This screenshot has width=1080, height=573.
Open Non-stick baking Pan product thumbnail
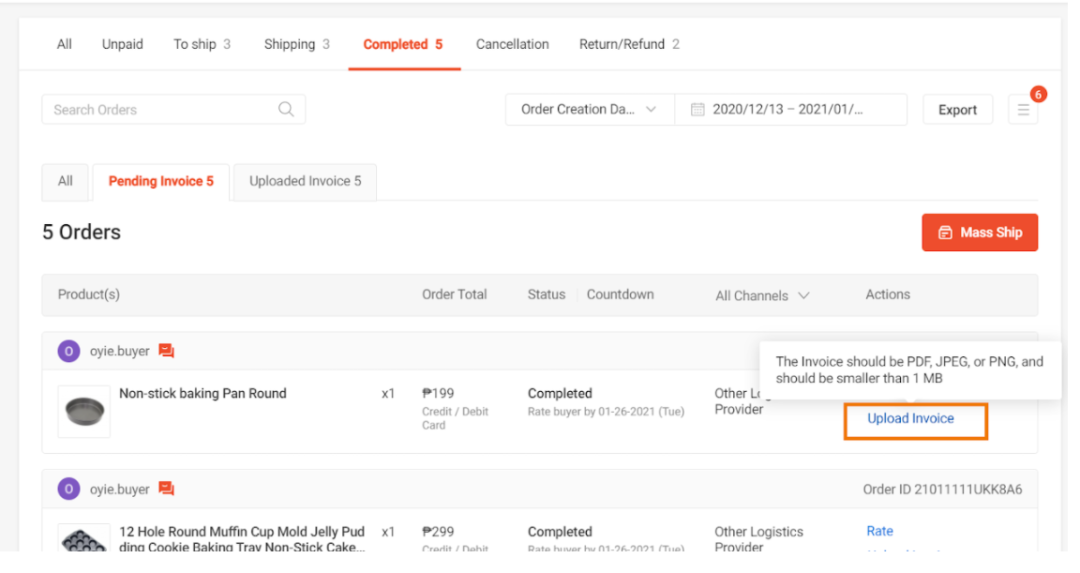point(84,411)
